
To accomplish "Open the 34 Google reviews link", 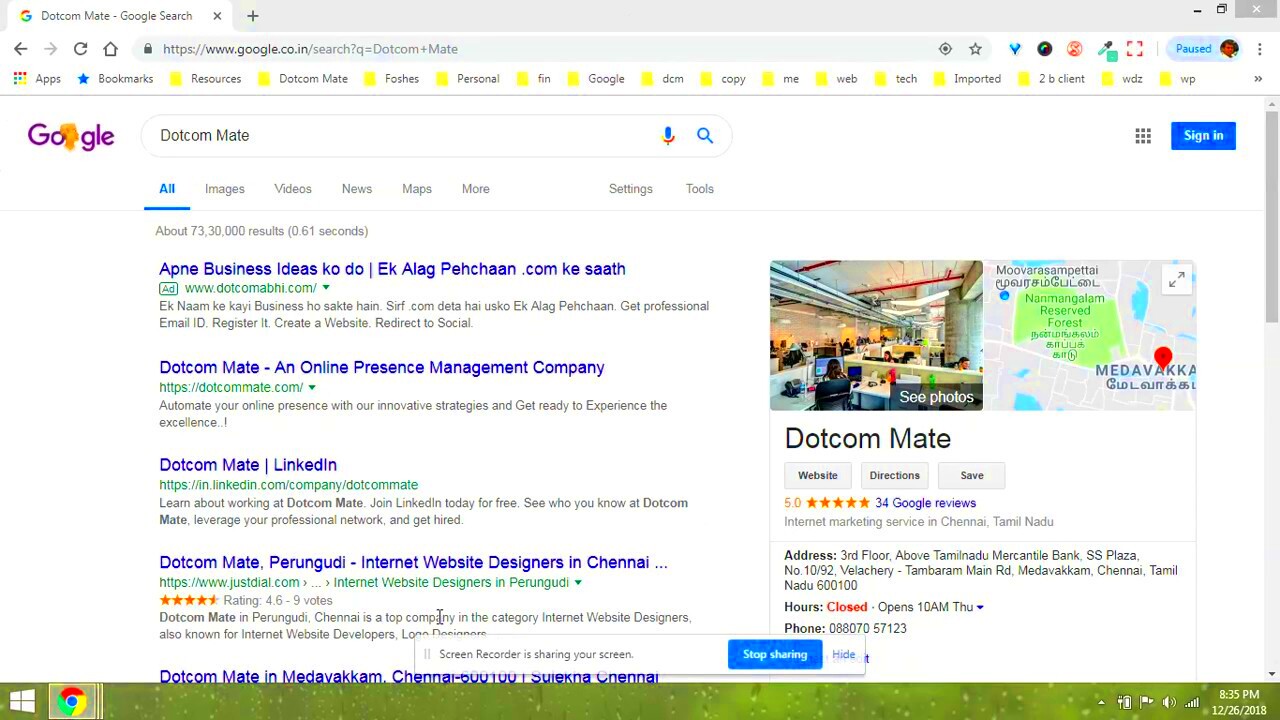I will coord(925,503).
